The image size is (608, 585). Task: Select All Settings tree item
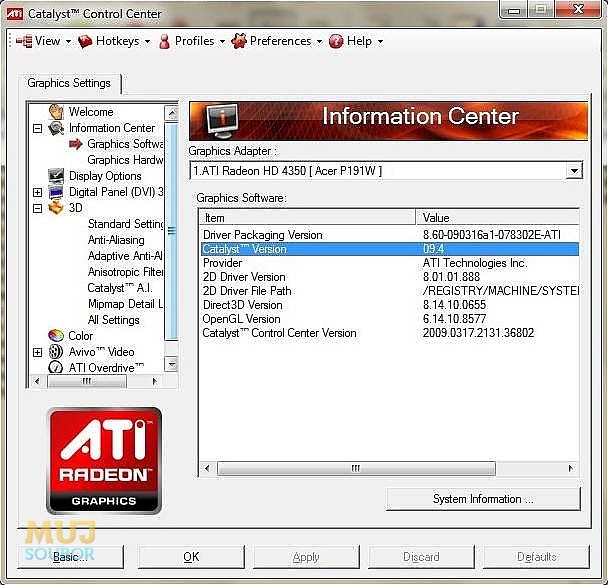114,320
